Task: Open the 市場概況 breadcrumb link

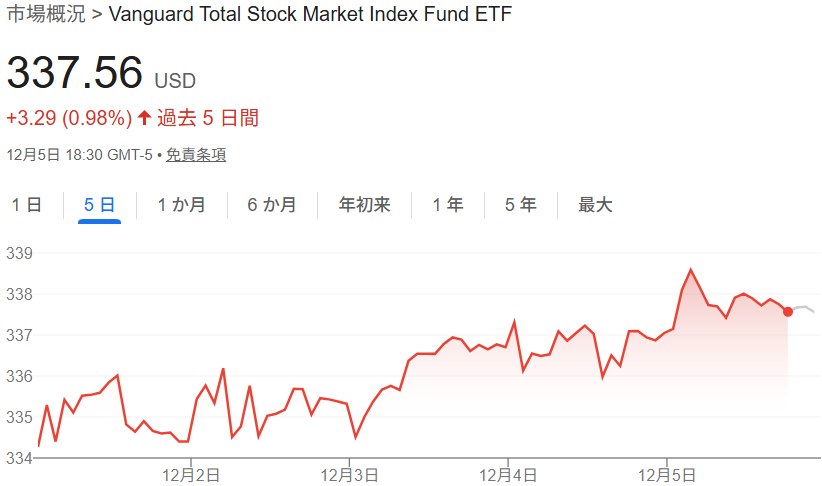Action: pyautogui.click(x=44, y=15)
